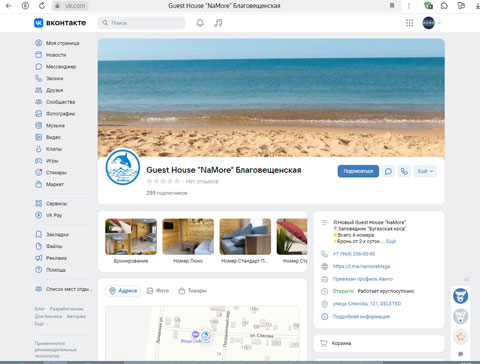Open Разработчикам footer link
This screenshot has height=364, width=480.
(x=66, y=309)
